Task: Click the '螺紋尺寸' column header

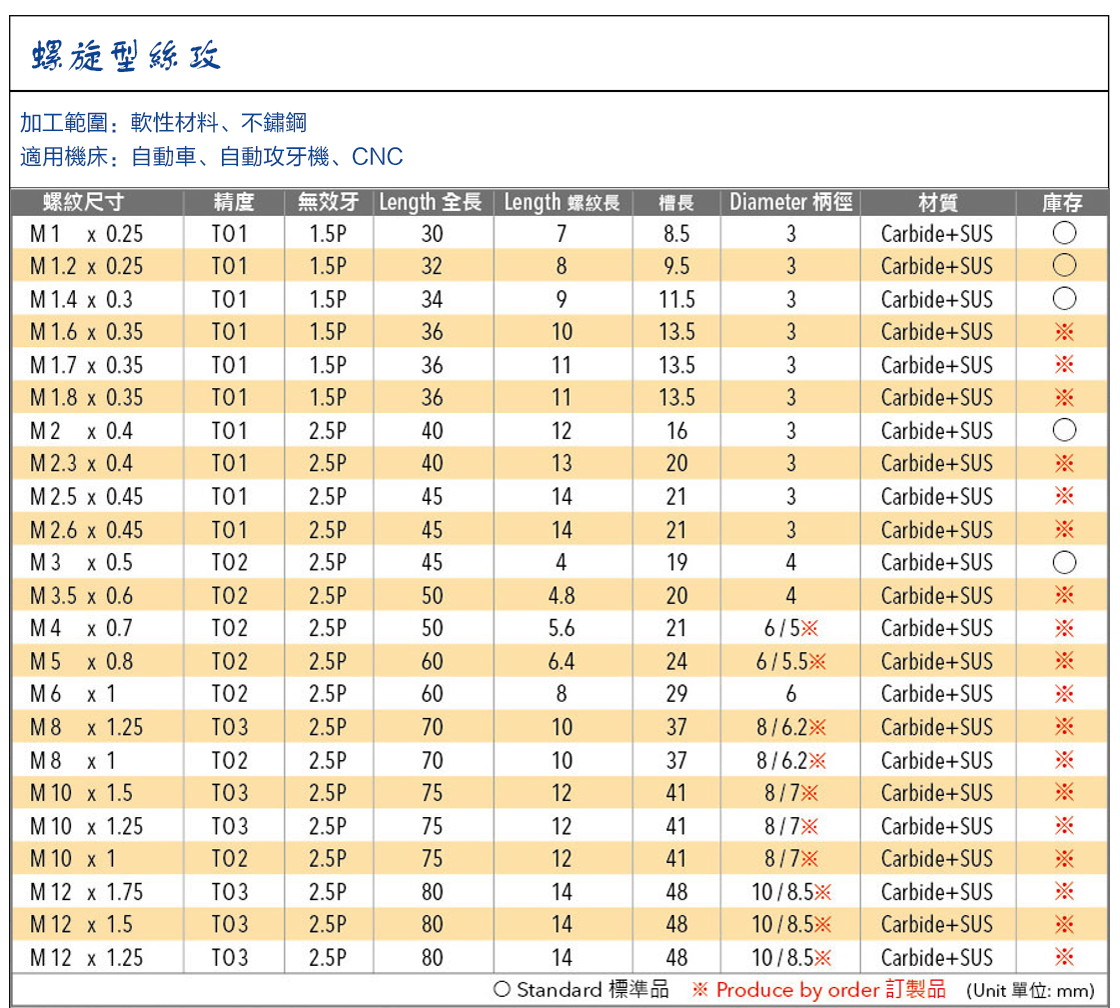Action: [84, 202]
